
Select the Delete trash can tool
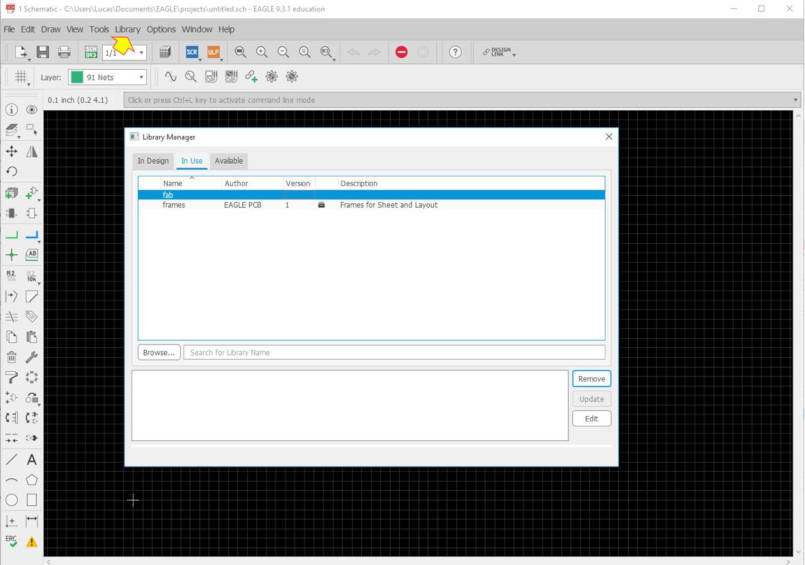click(x=11, y=357)
